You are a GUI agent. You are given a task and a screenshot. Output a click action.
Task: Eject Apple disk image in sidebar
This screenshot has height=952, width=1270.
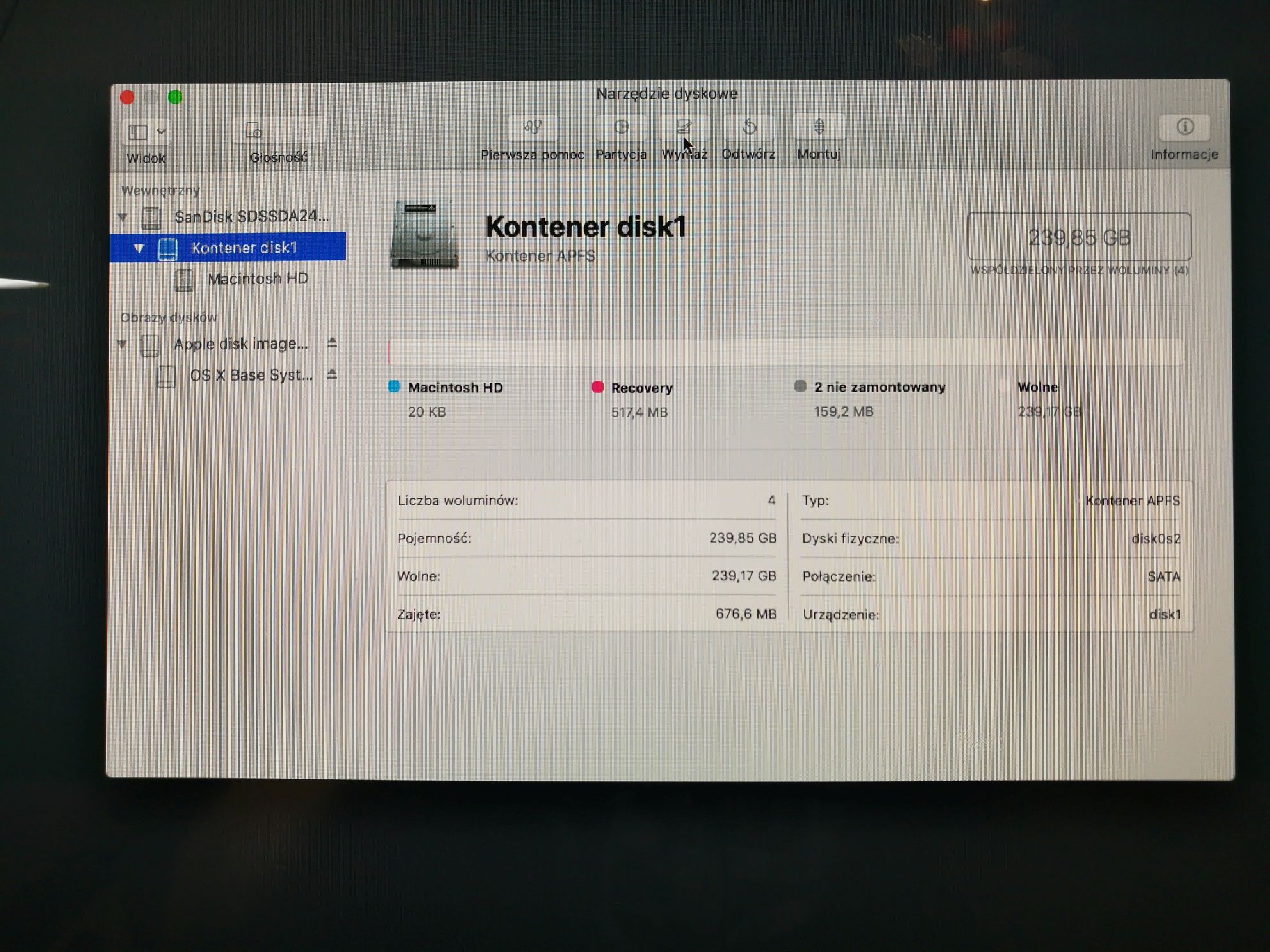coord(332,344)
